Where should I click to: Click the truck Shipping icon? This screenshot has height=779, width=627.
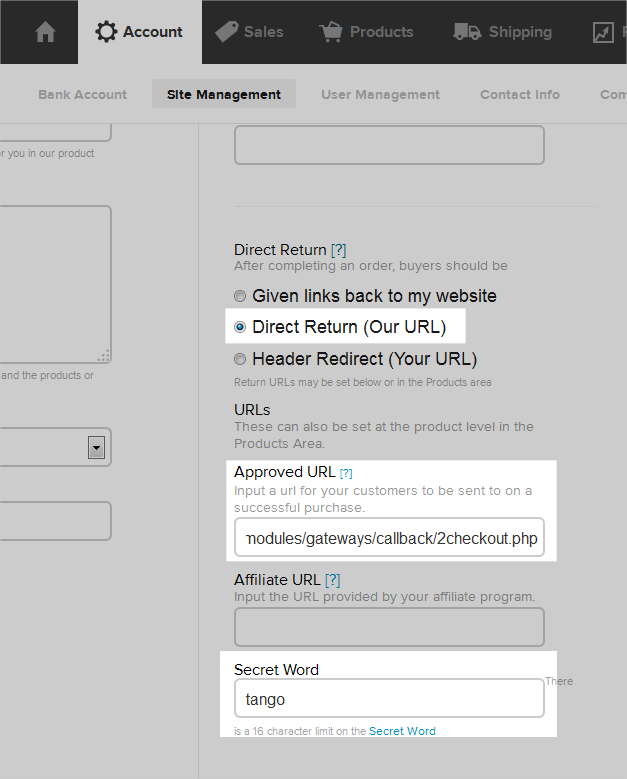click(x=467, y=31)
